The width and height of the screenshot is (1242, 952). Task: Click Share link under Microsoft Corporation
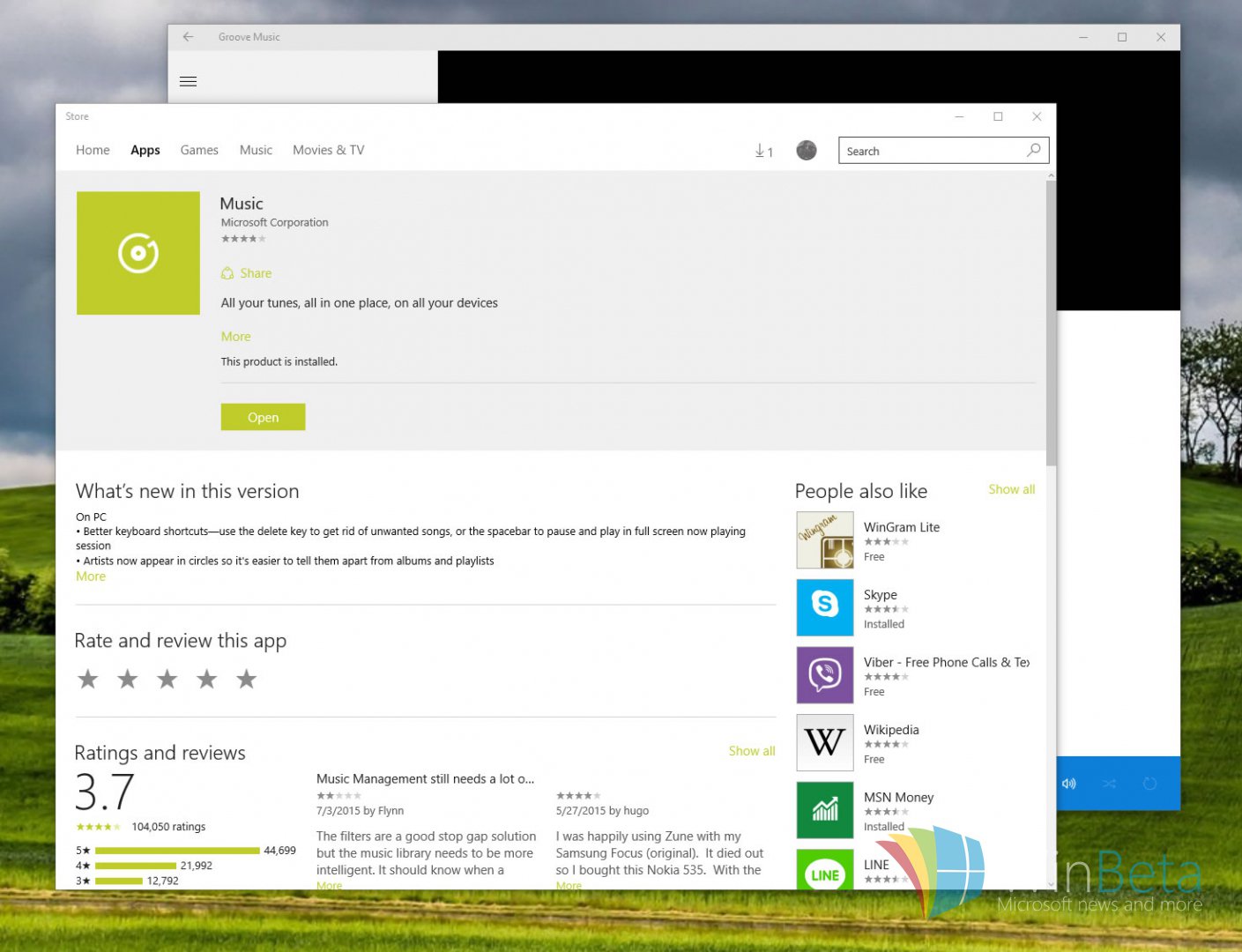[x=256, y=273]
